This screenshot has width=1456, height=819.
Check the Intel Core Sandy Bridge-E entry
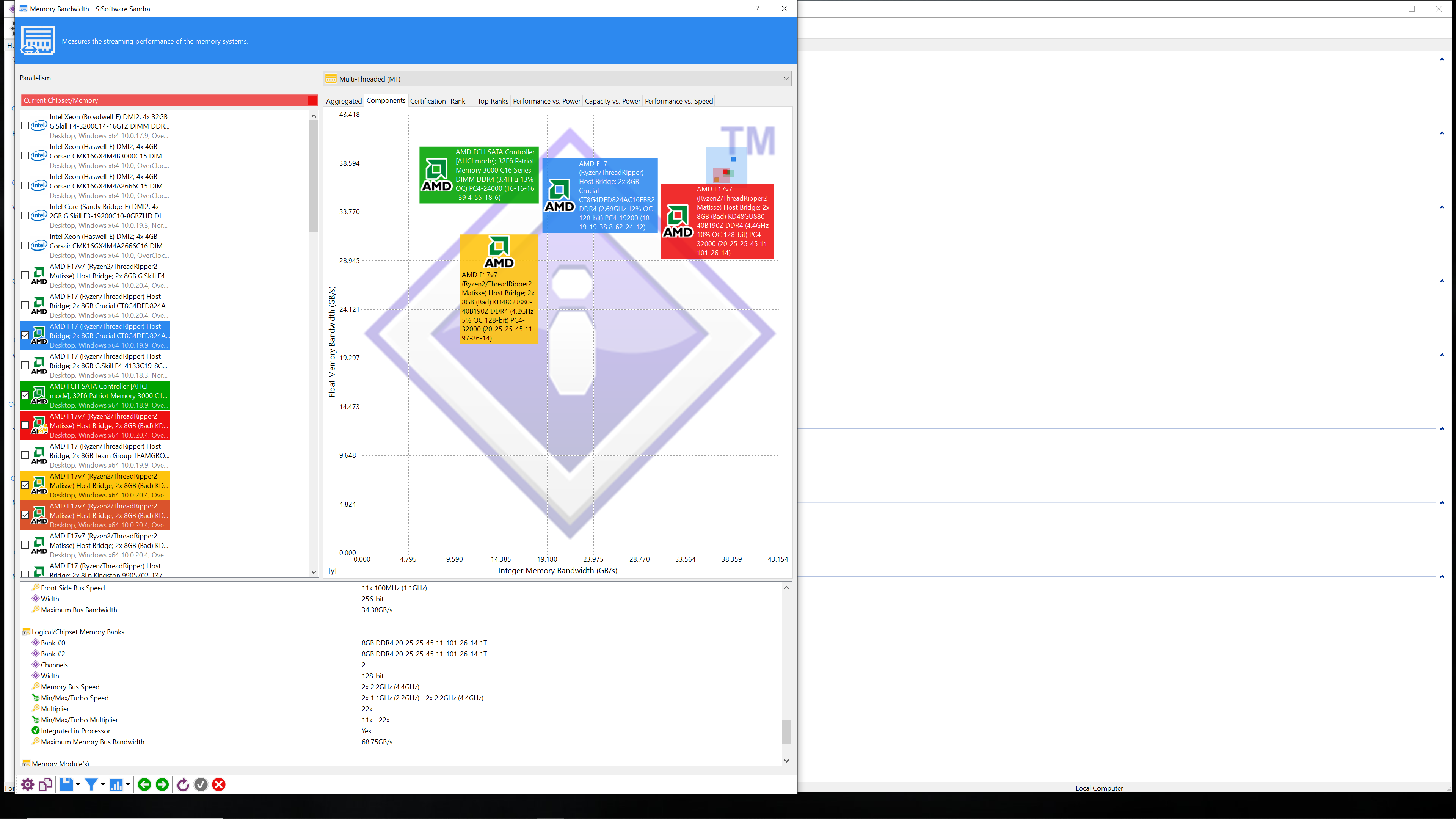[x=25, y=215]
